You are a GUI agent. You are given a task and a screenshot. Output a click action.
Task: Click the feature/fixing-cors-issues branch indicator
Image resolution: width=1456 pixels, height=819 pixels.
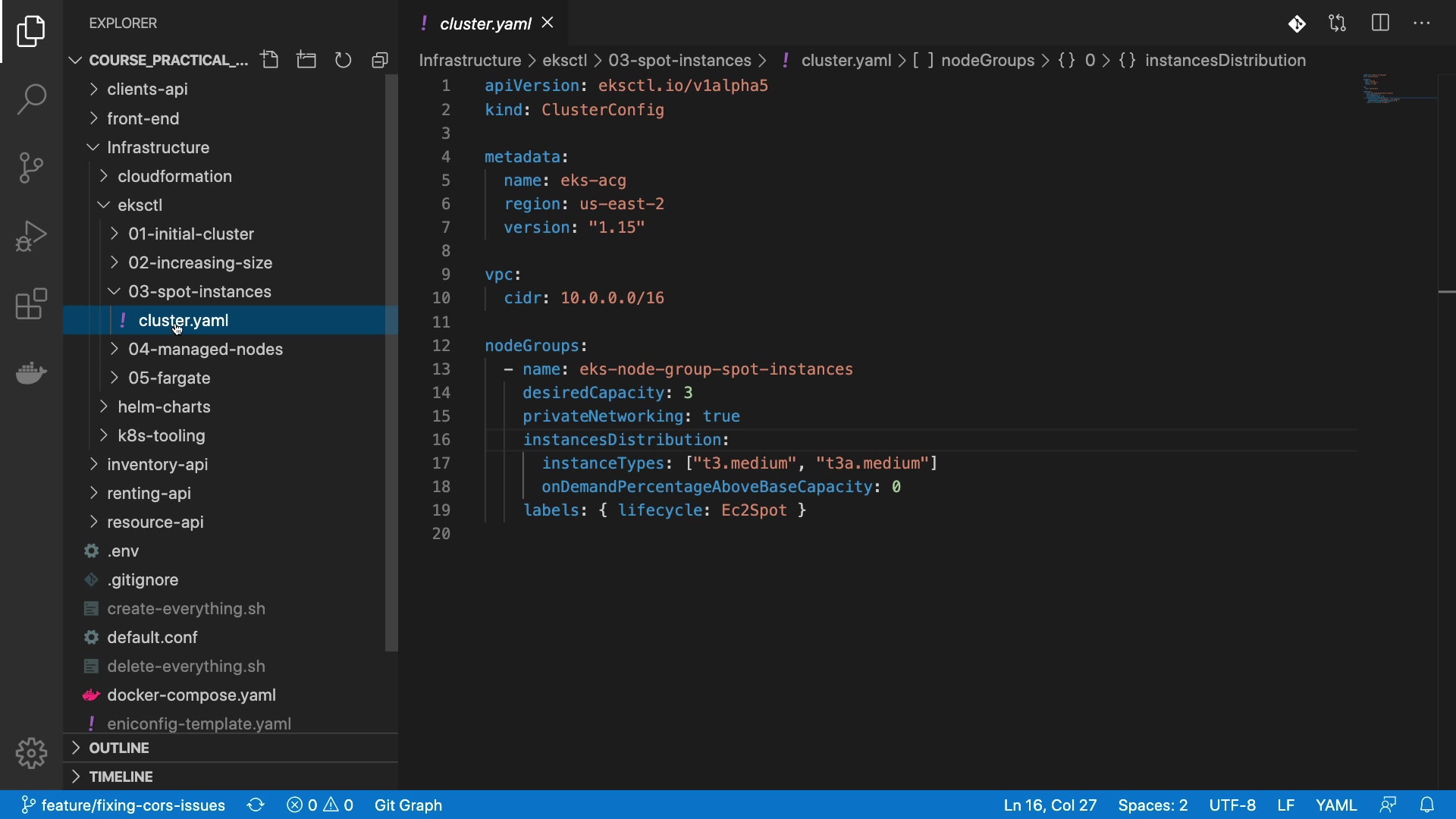click(124, 805)
